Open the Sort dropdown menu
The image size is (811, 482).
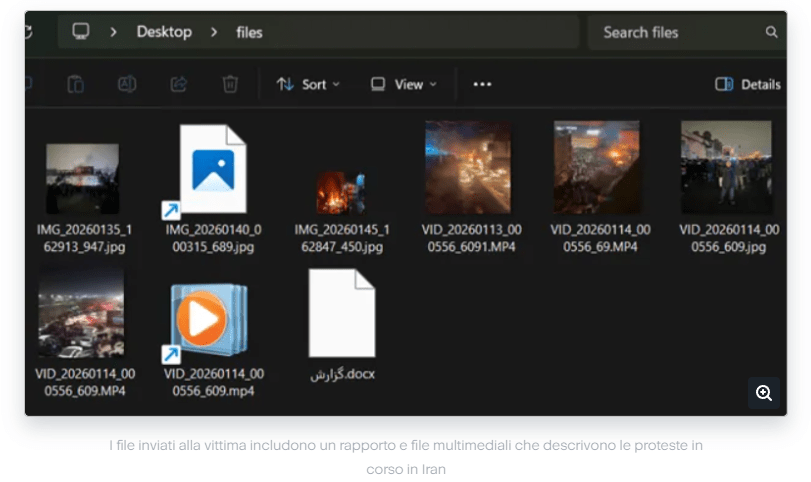308,85
